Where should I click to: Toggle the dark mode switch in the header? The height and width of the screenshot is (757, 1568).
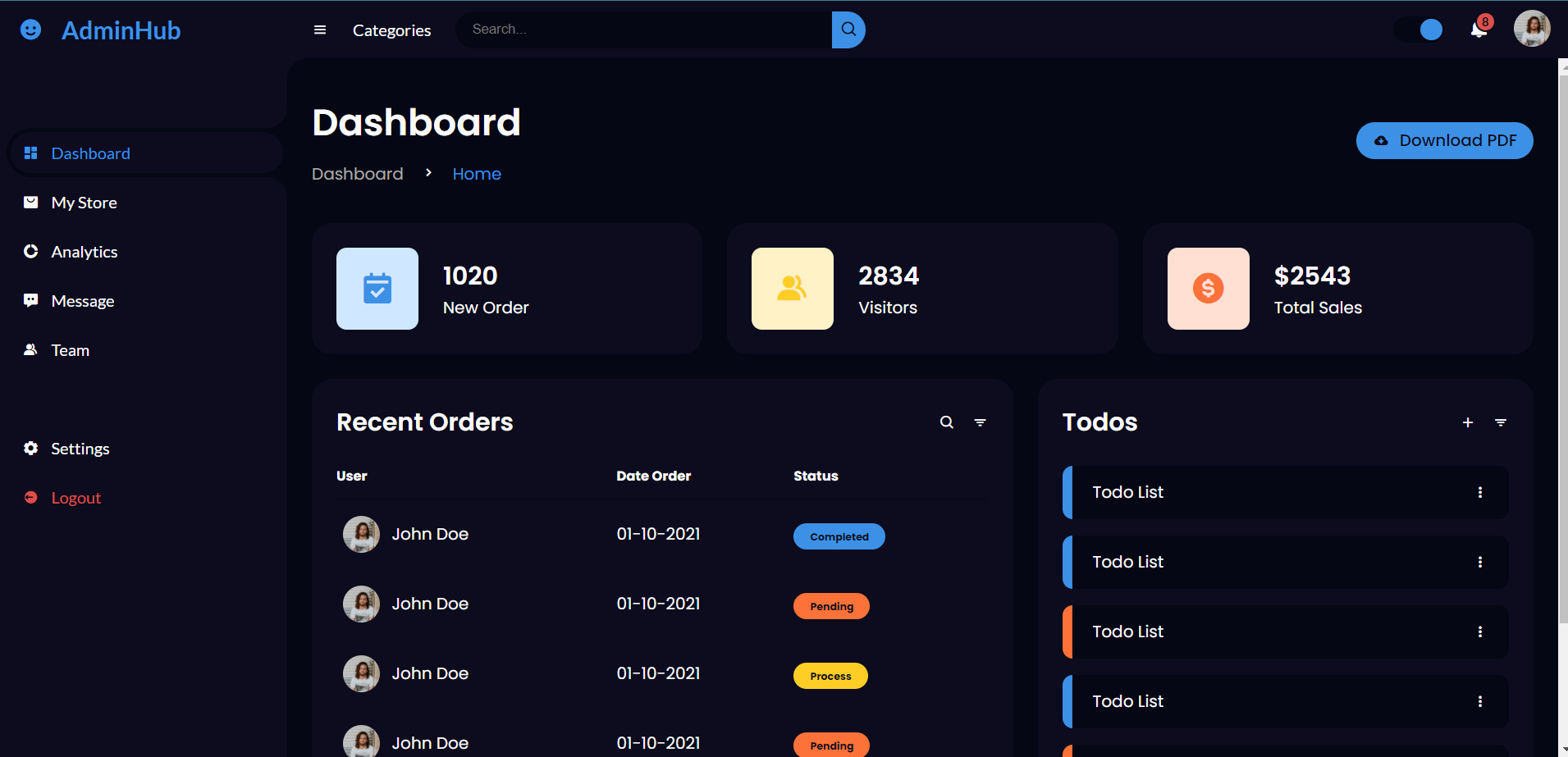[x=1419, y=29]
